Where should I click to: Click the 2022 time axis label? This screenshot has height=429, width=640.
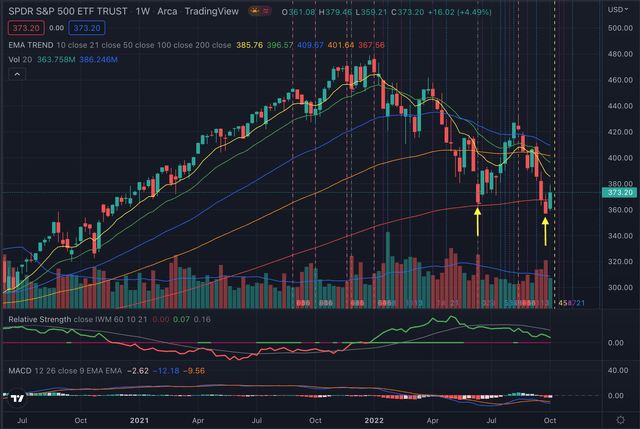[x=374, y=420]
